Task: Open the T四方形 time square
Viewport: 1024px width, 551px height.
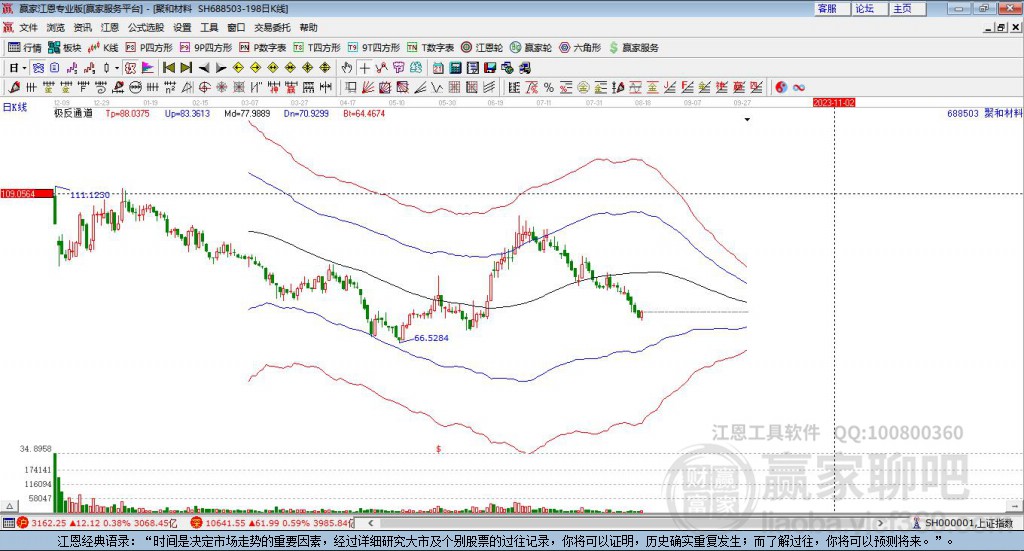Action: (x=317, y=48)
